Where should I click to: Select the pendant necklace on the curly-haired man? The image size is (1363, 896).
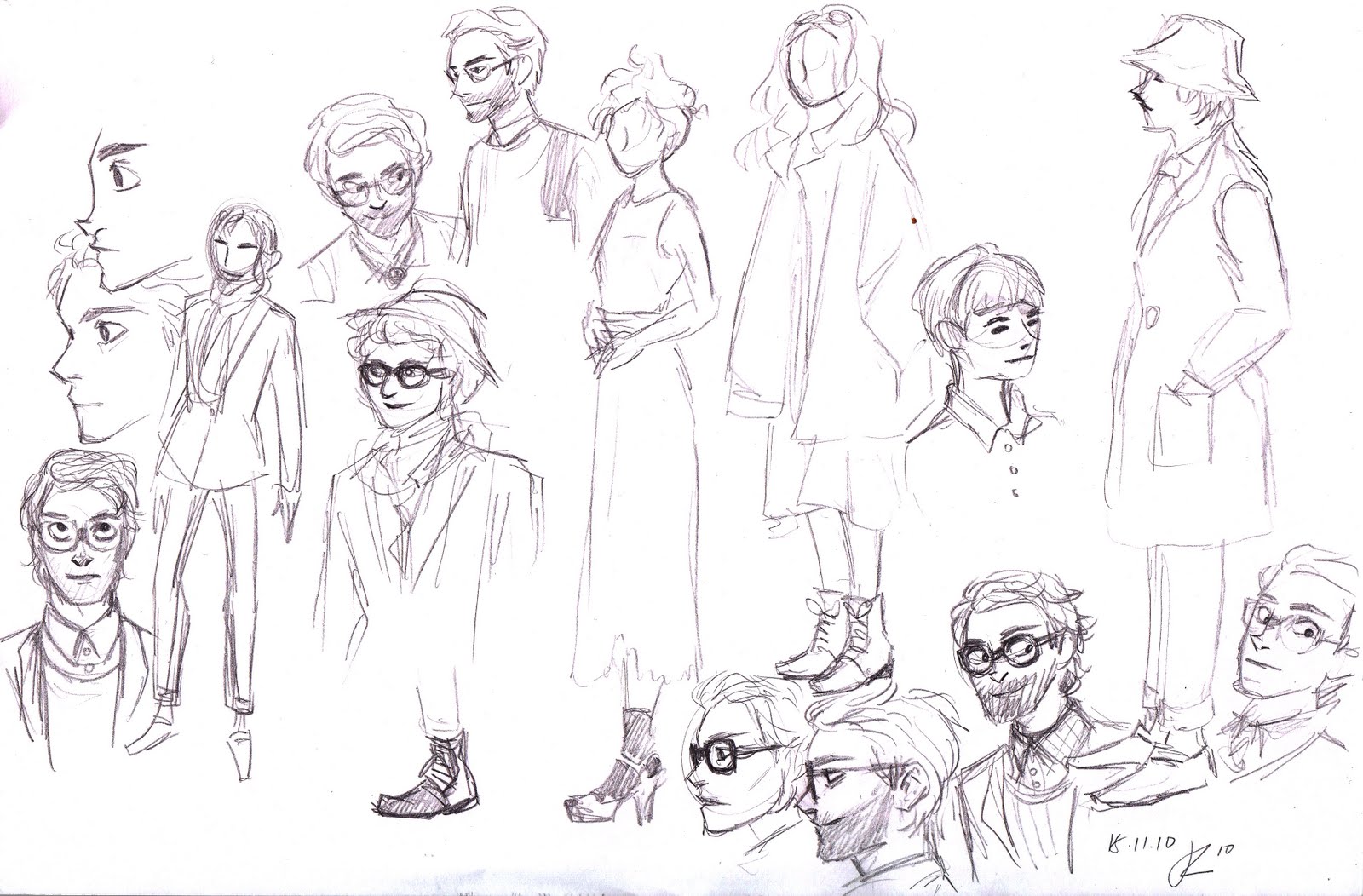(x=394, y=273)
